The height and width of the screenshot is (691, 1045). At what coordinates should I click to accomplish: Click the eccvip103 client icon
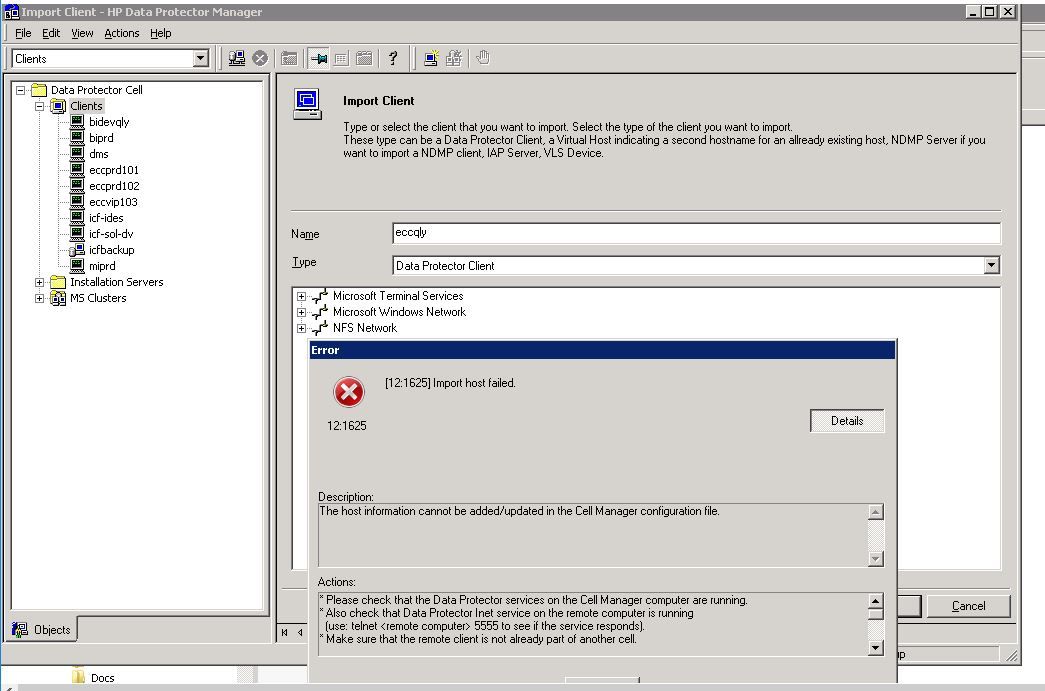[77, 202]
